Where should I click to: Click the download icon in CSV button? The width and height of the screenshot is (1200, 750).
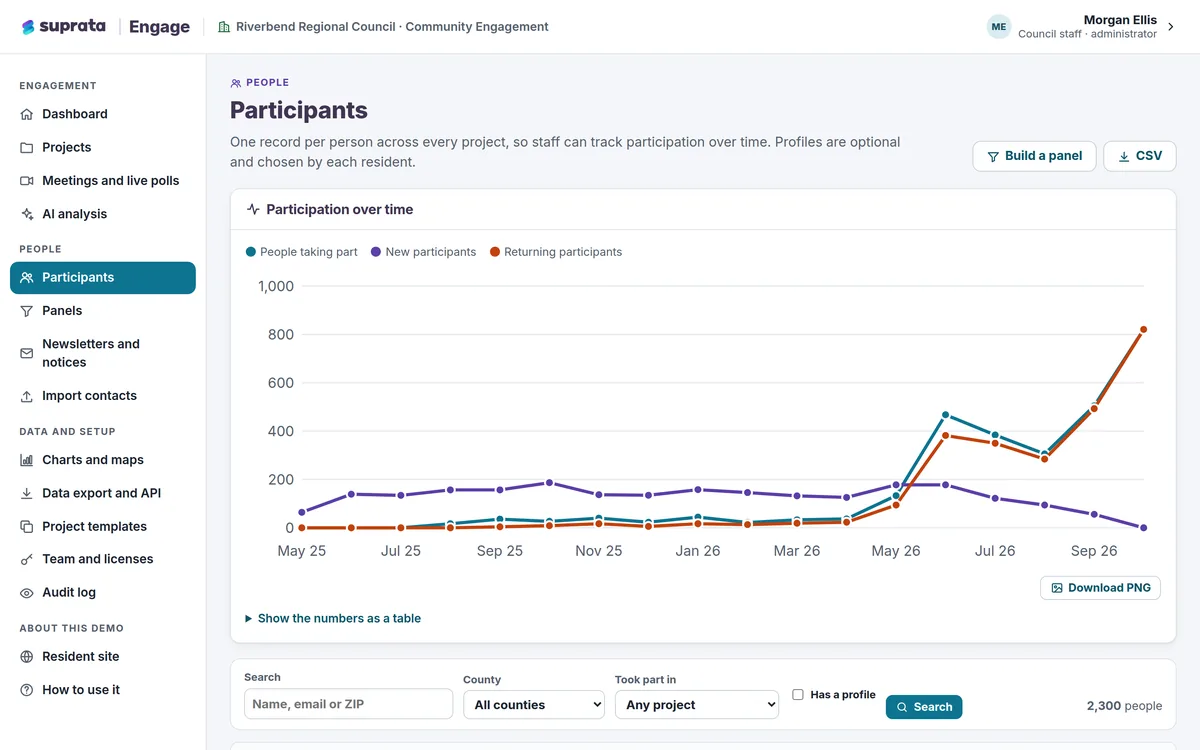(x=1124, y=157)
